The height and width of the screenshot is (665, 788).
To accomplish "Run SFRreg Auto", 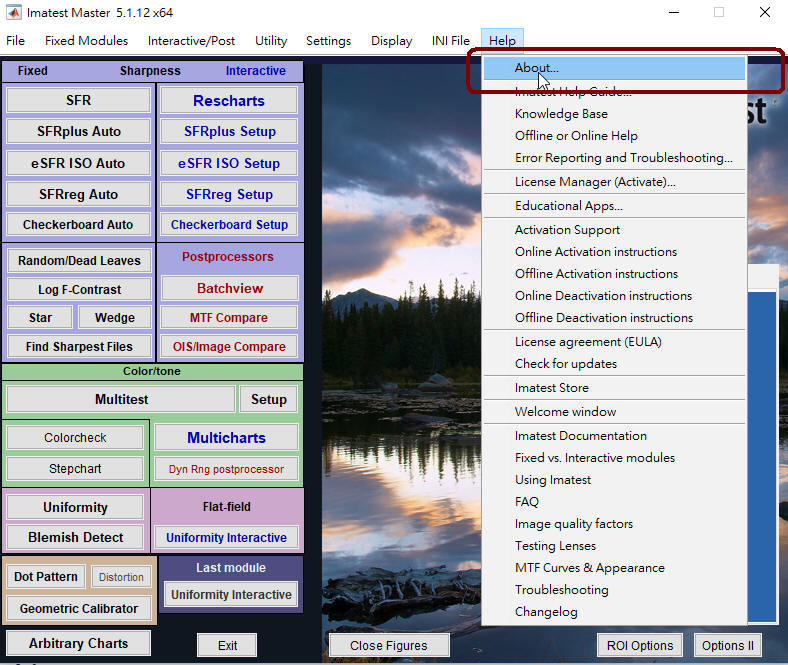I will 78,194.
